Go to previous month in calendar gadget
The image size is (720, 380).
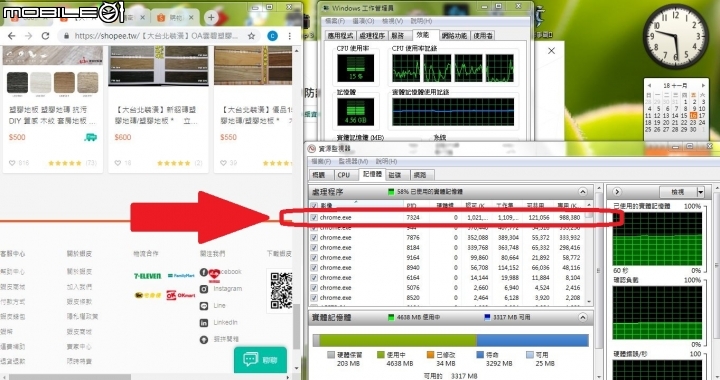click(x=649, y=85)
